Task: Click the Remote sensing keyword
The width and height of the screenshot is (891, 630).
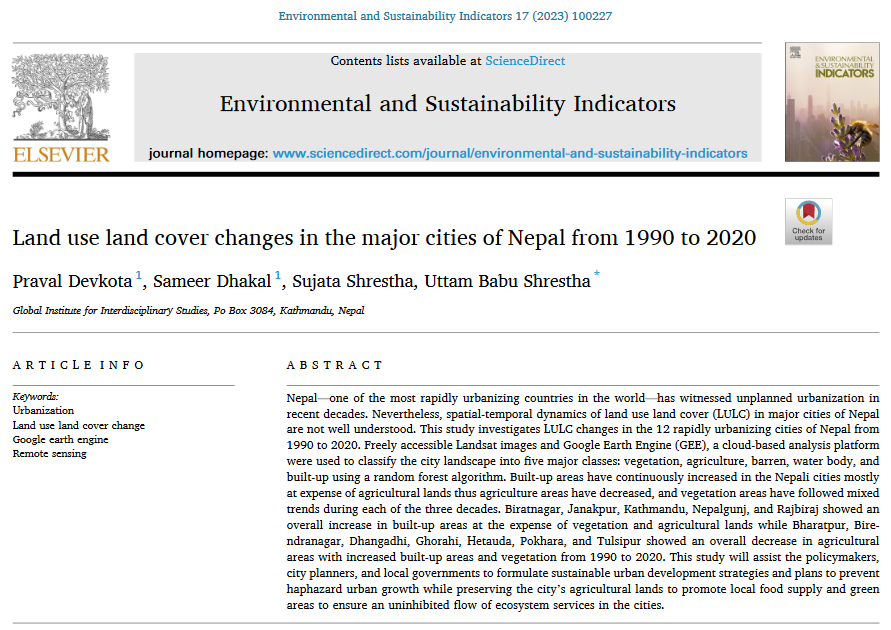Action: pyautogui.click(x=49, y=454)
